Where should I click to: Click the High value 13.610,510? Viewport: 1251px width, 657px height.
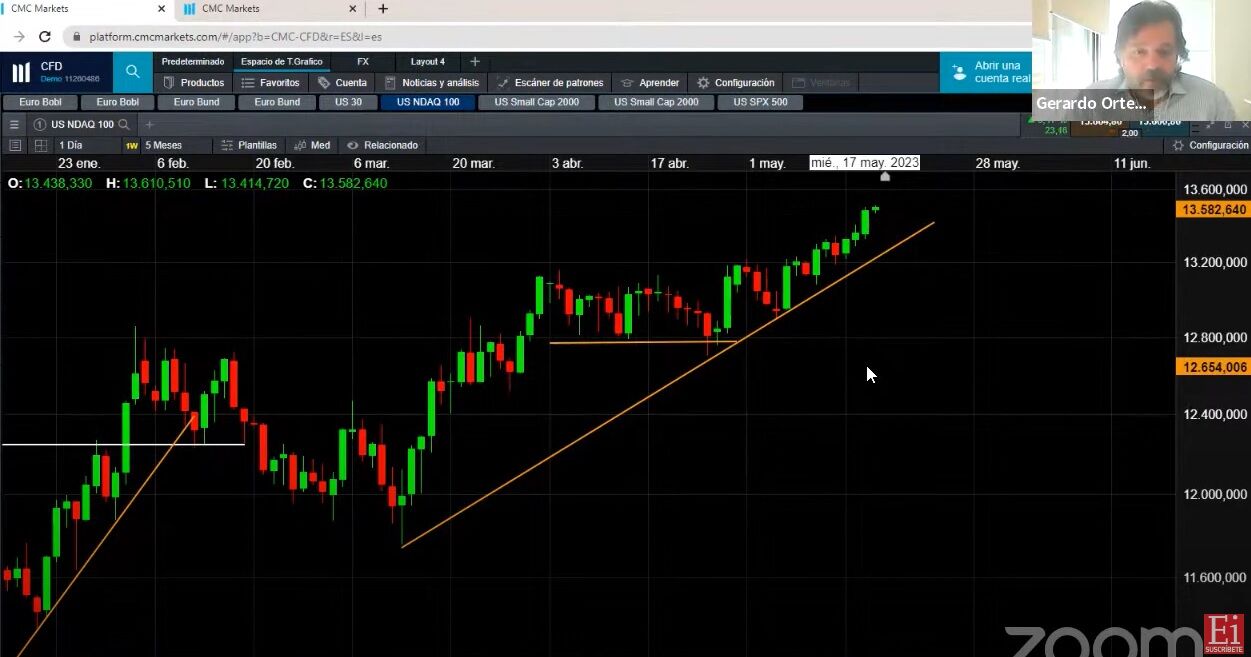[157, 183]
